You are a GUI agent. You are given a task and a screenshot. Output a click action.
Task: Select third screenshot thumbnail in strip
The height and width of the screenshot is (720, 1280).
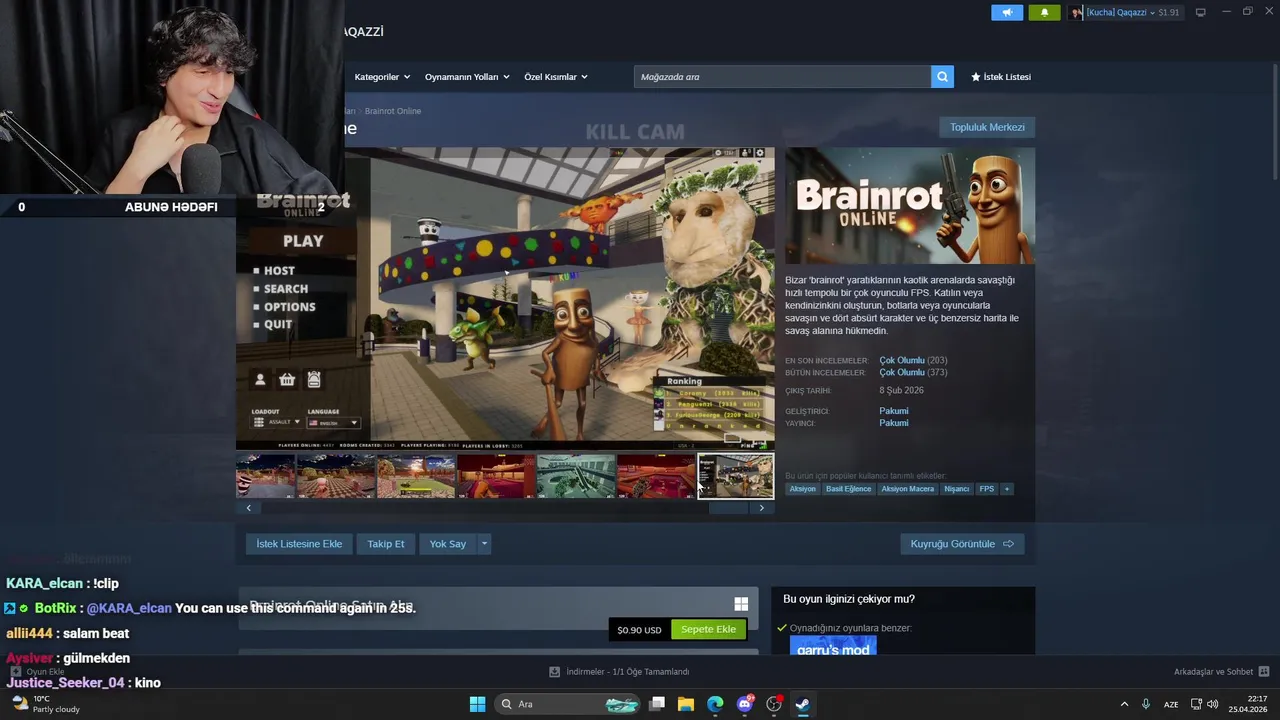pos(416,476)
